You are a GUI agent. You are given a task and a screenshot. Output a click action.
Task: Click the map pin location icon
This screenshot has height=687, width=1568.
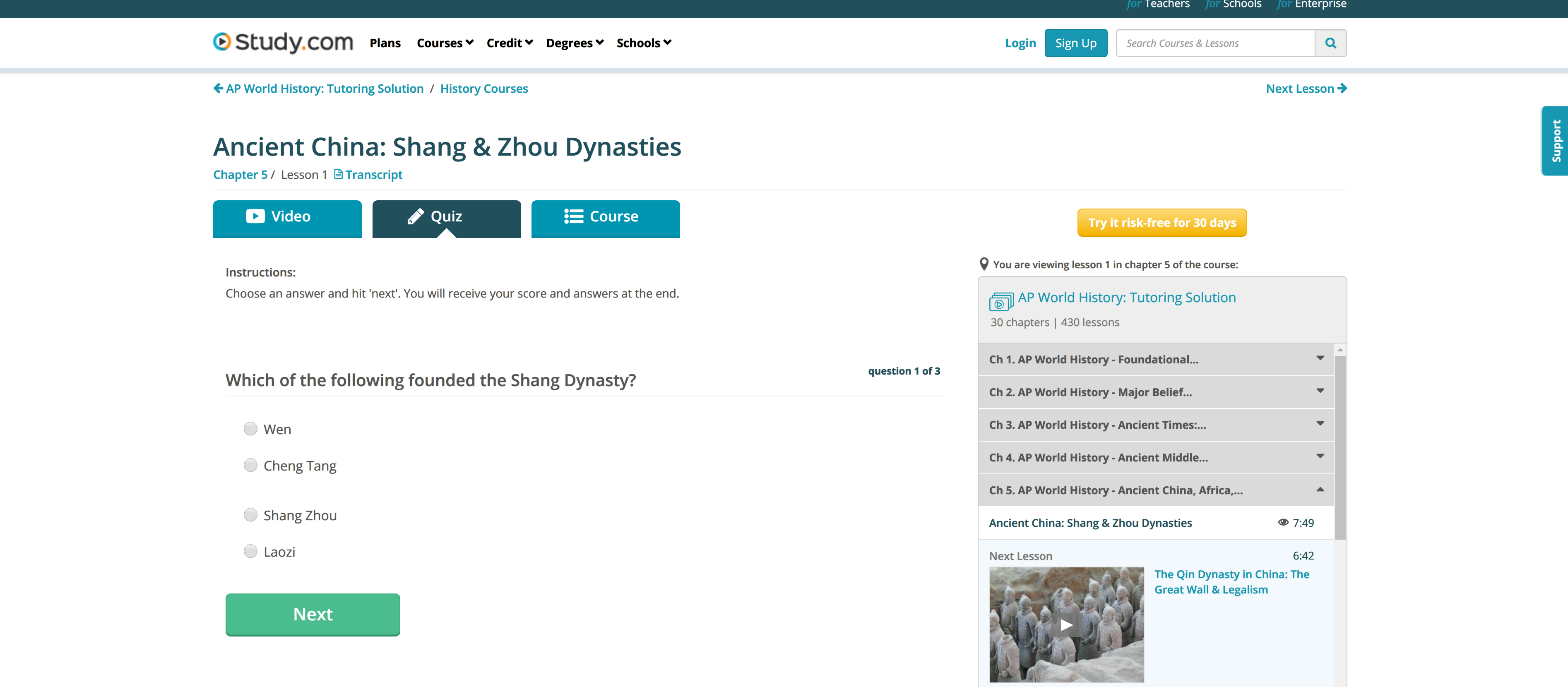(984, 264)
